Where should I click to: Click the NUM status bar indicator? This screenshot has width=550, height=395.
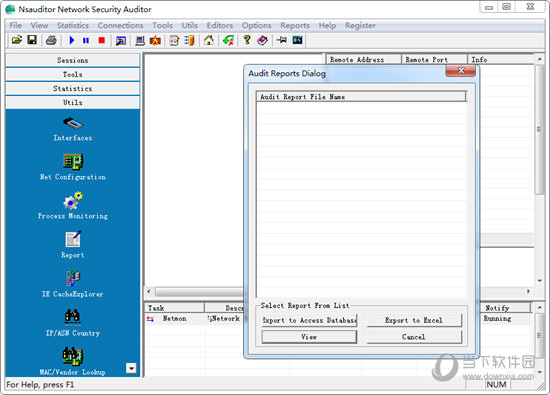click(x=496, y=384)
